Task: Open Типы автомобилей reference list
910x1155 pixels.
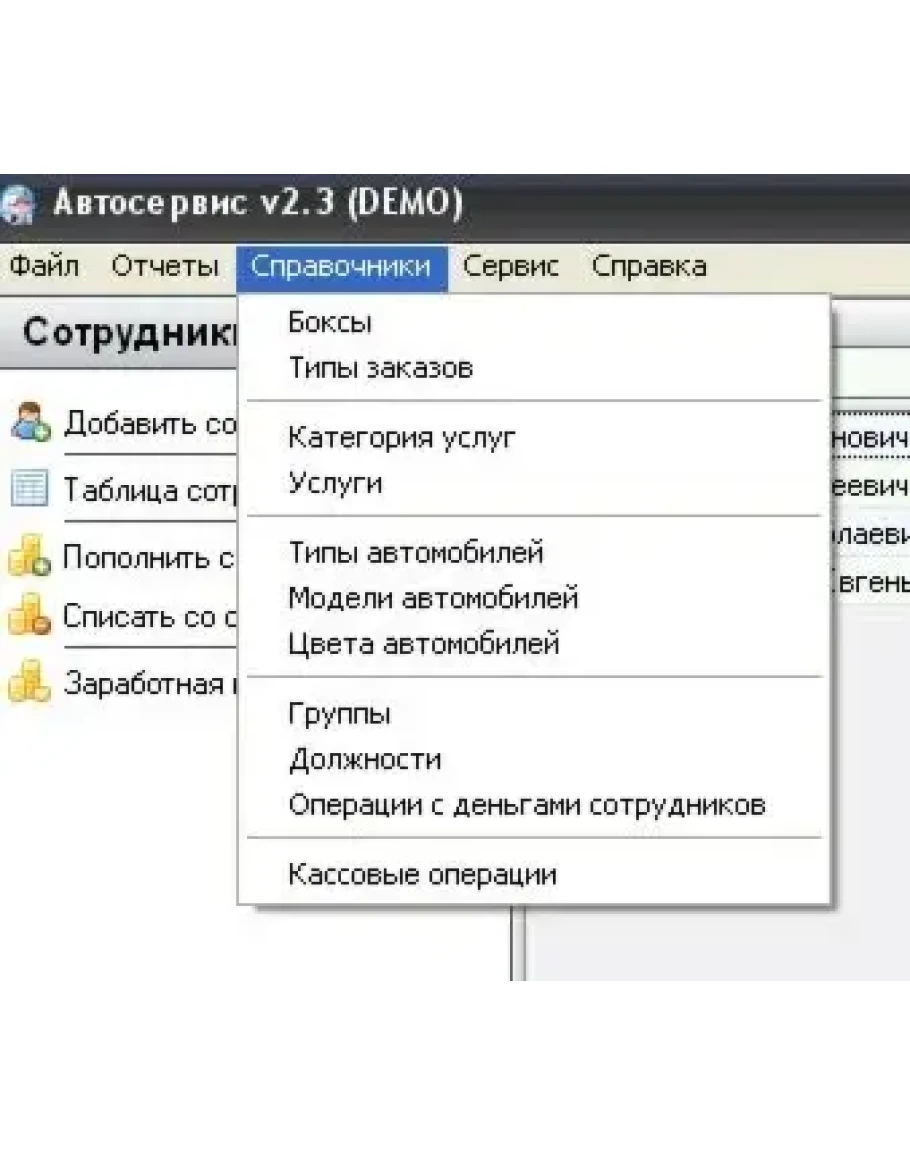Action: pyautogui.click(x=415, y=552)
